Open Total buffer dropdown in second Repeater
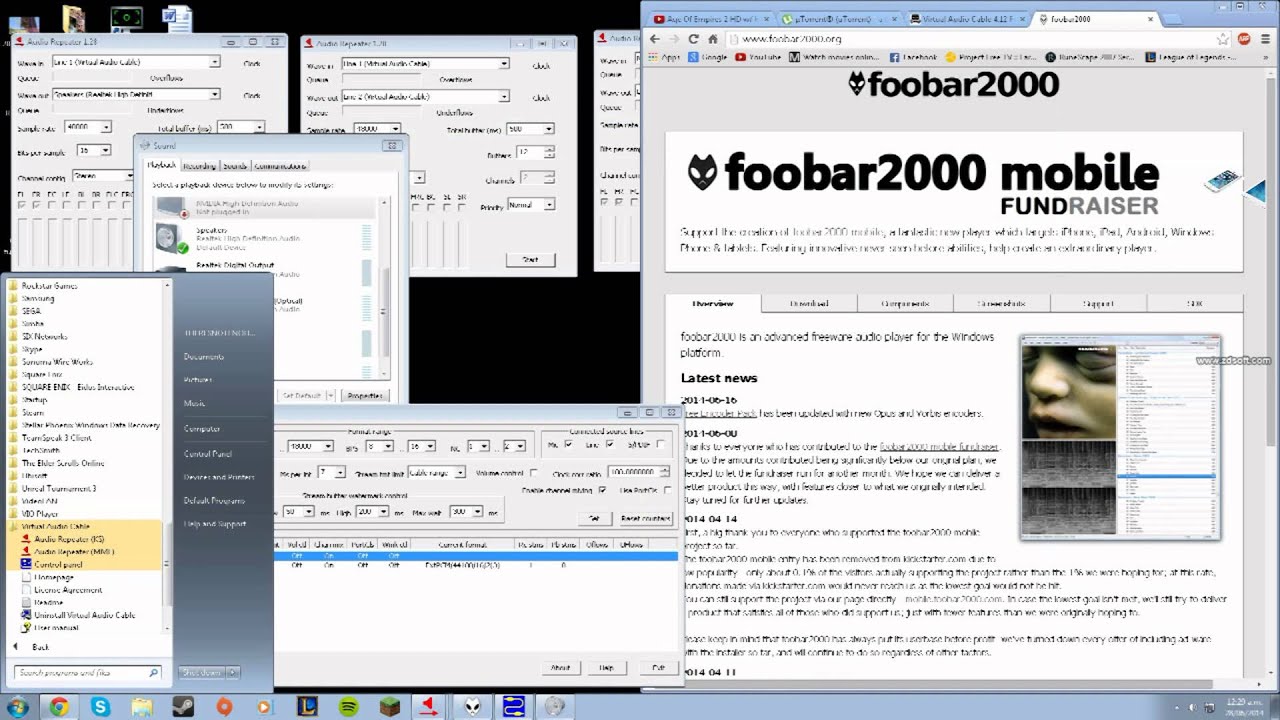 click(530, 129)
